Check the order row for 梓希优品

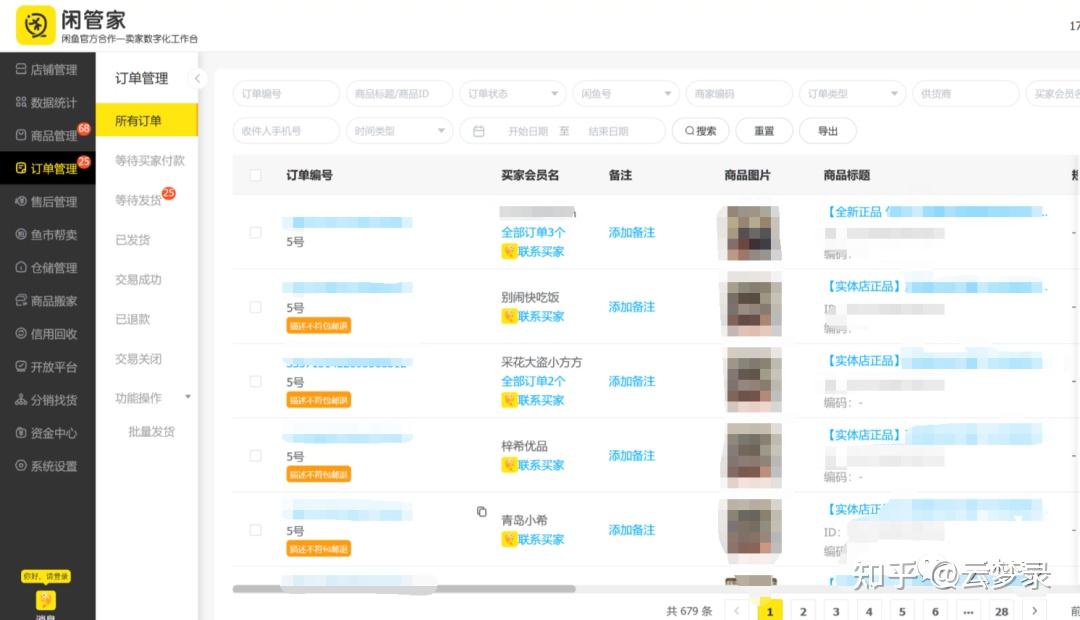(256, 455)
